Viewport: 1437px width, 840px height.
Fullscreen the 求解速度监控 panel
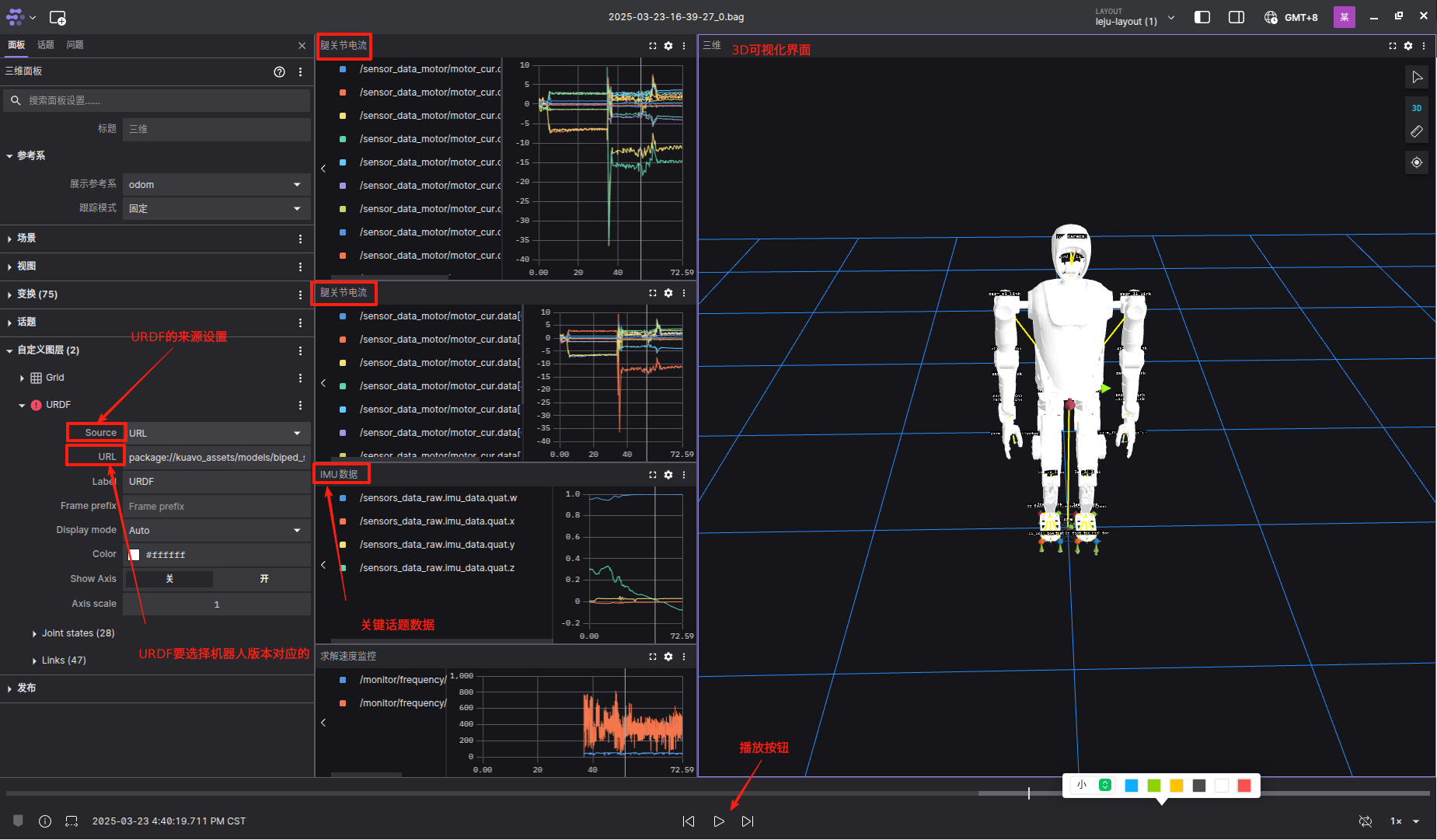tap(653, 657)
